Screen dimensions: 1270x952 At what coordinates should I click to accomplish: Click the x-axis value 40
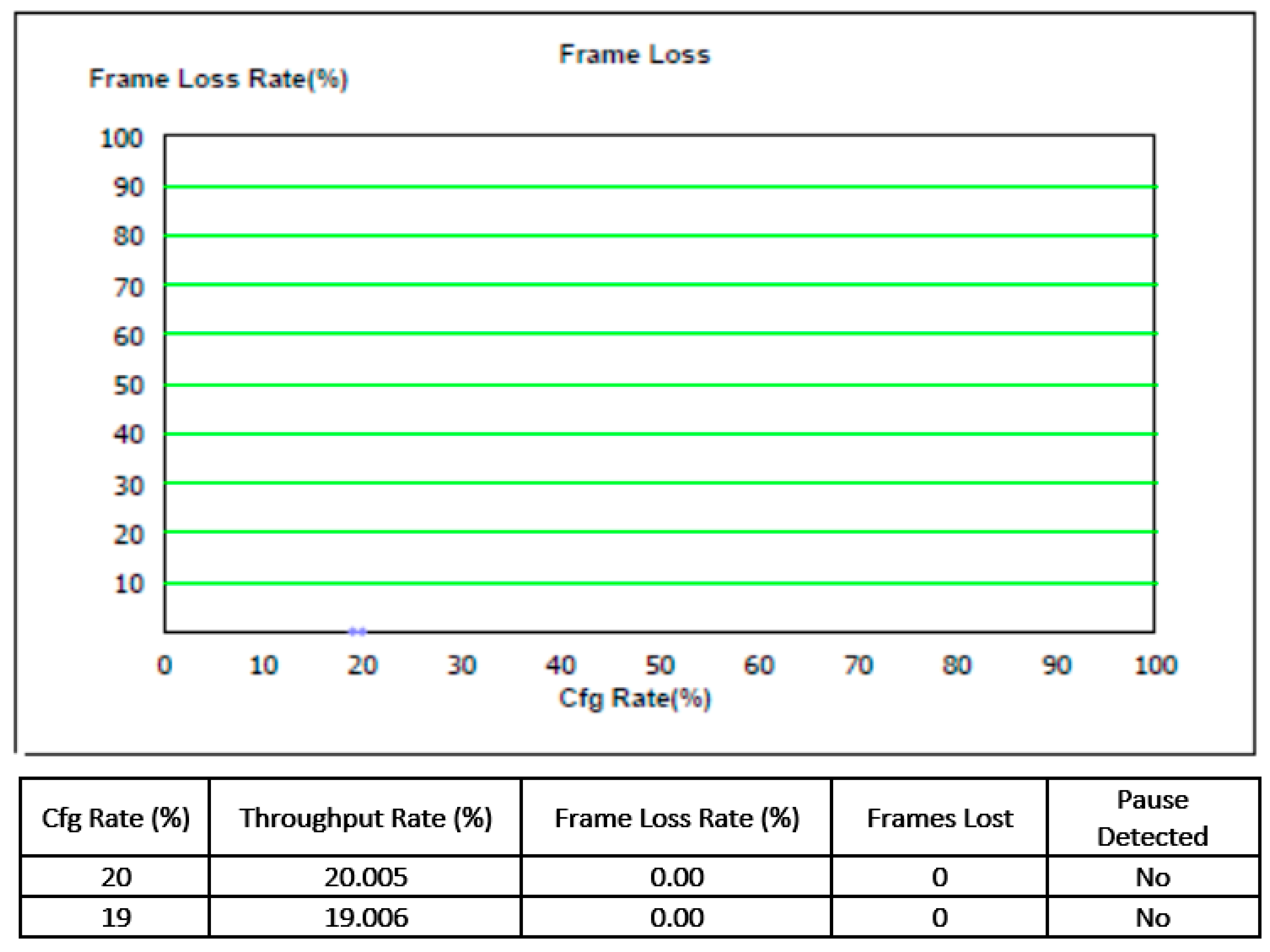coord(560,666)
